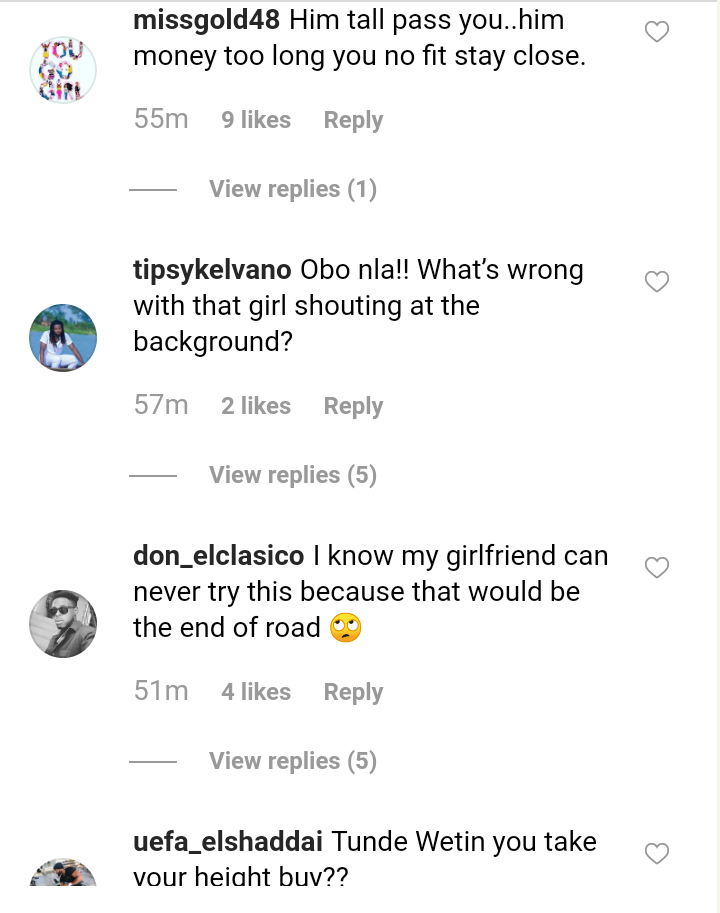Visit the don_elclasico username profile

216,556
